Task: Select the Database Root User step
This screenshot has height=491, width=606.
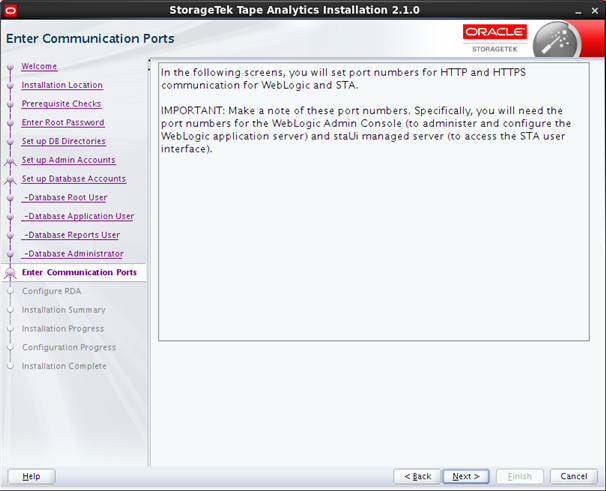Action: point(65,198)
